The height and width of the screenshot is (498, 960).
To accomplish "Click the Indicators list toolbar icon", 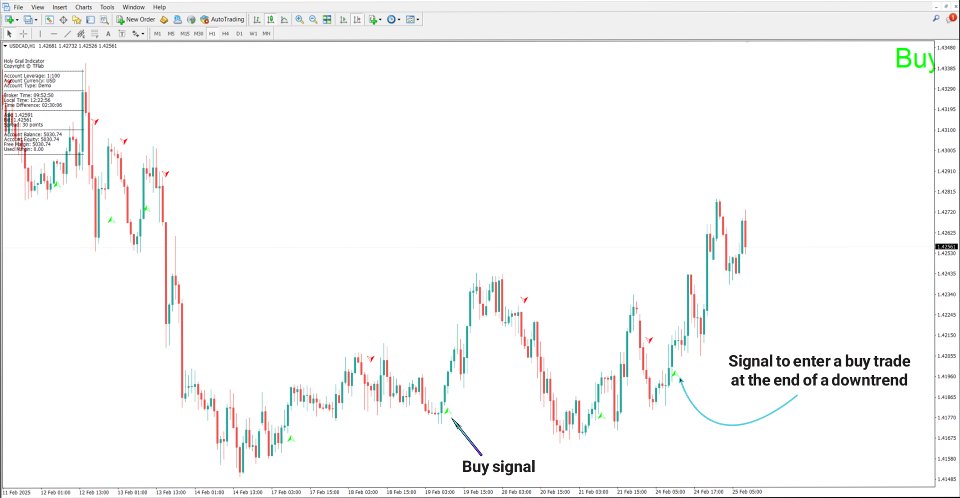I will [x=372, y=20].
